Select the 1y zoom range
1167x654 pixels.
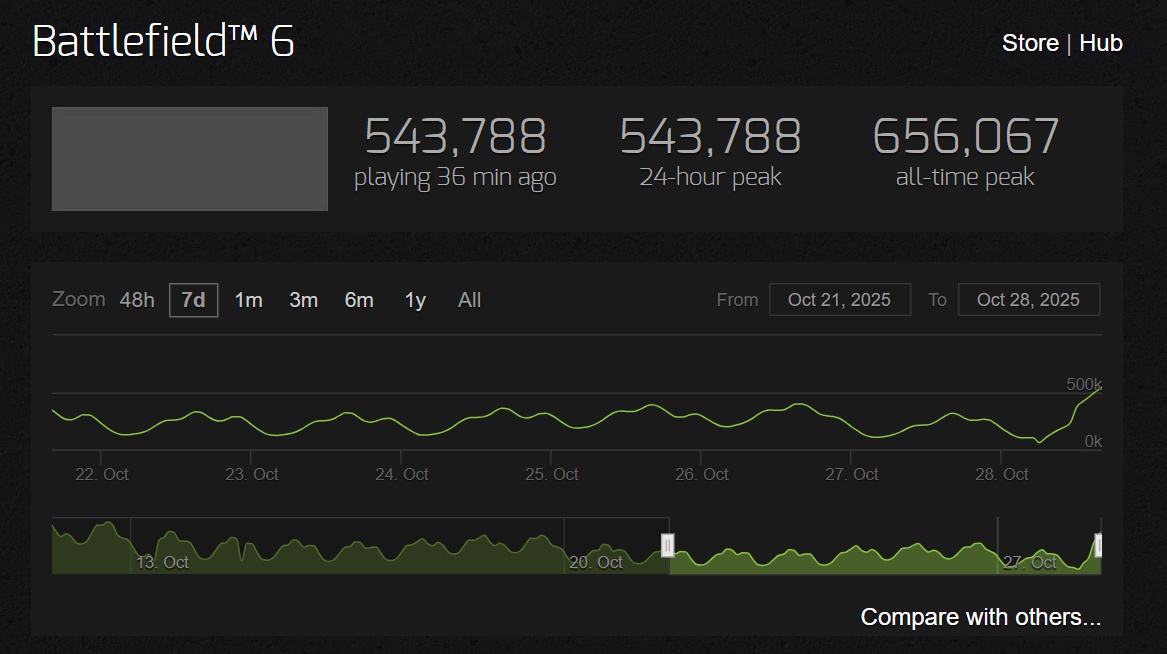pyautogui.click(x=415, y=300)
